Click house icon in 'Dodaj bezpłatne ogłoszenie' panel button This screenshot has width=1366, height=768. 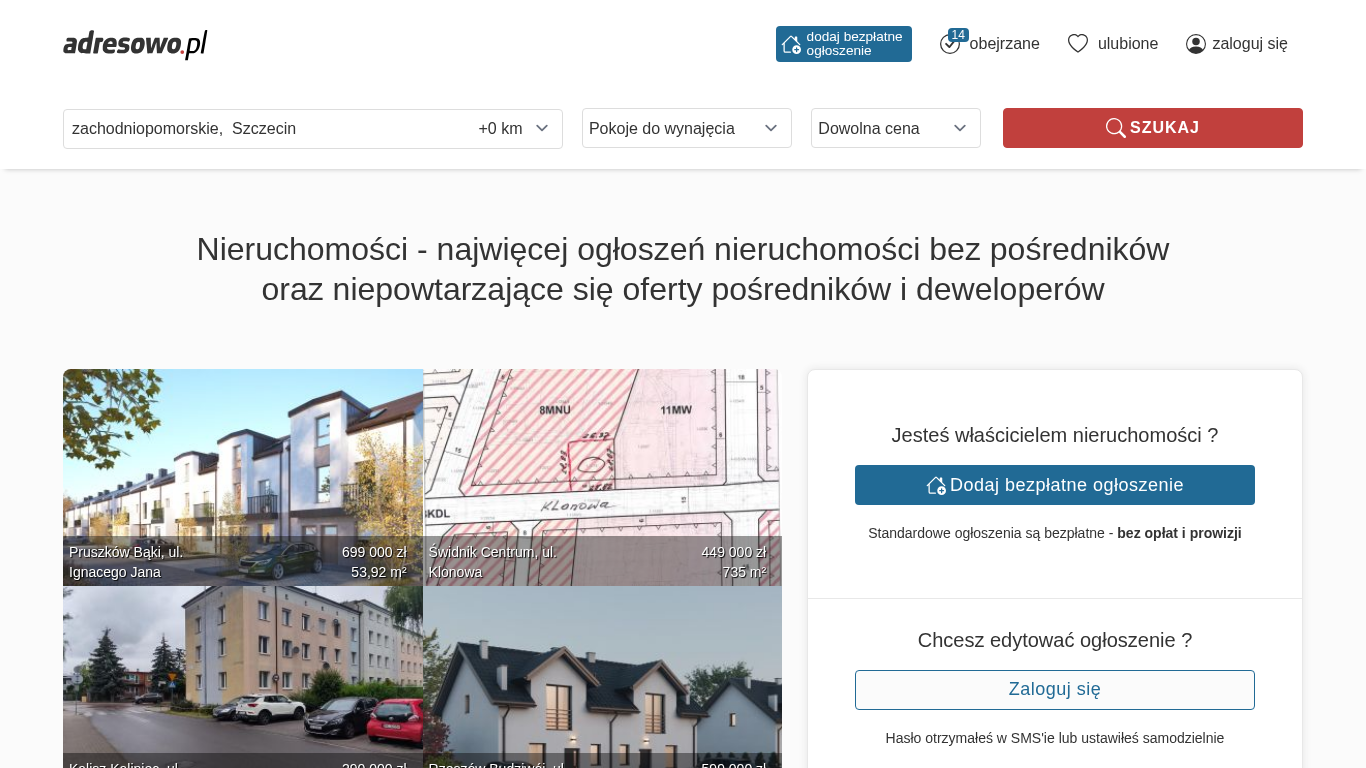tap(936, 485)
